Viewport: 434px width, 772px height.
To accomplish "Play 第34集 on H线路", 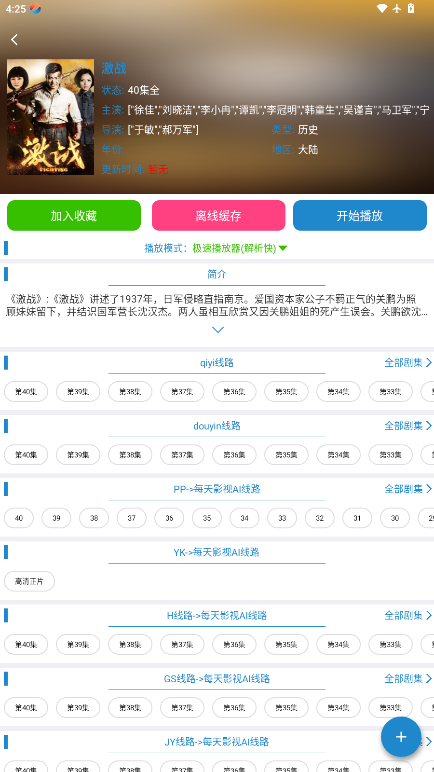I will point(338,644).
